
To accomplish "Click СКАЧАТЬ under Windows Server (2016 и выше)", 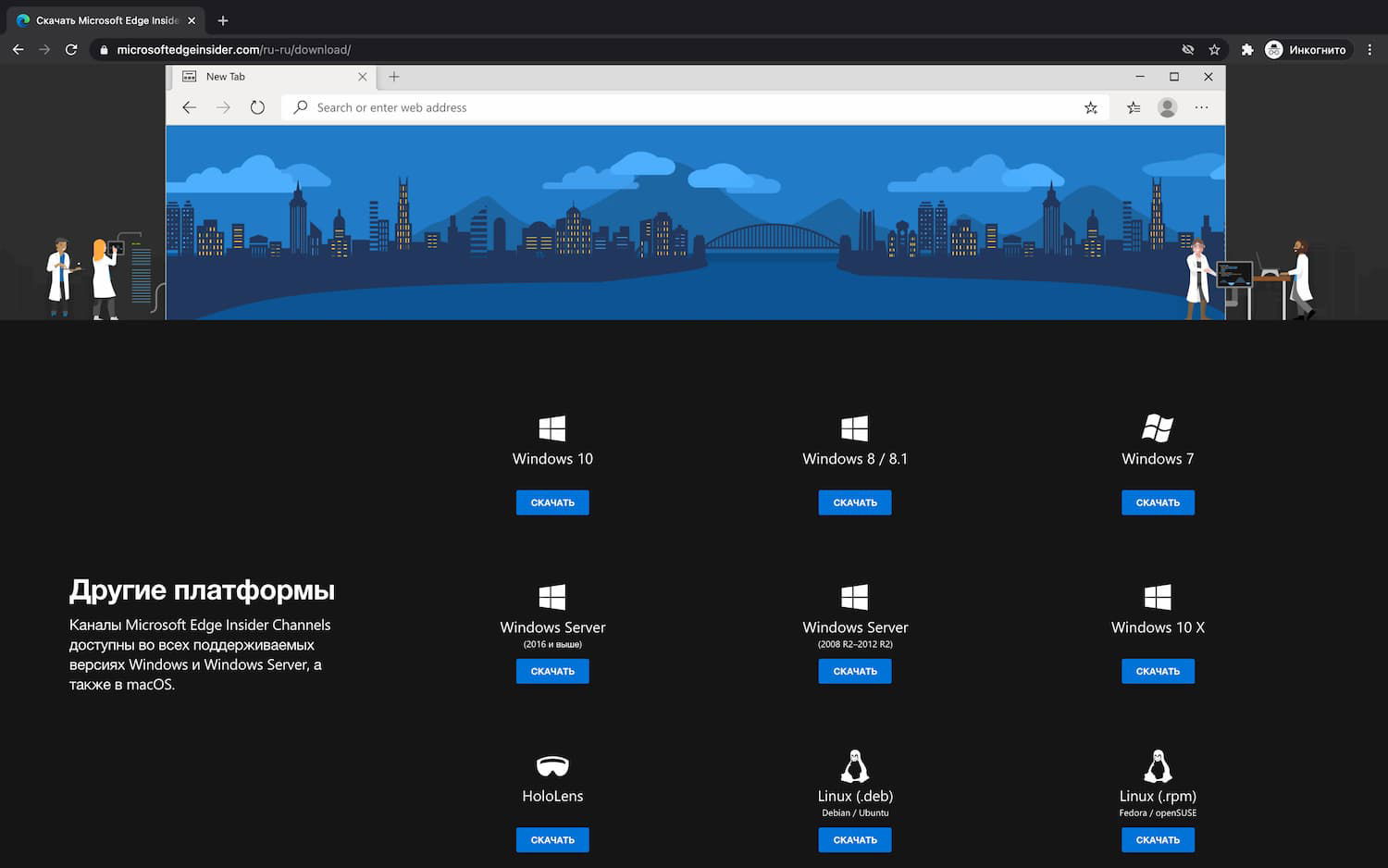I will [552, 671].
